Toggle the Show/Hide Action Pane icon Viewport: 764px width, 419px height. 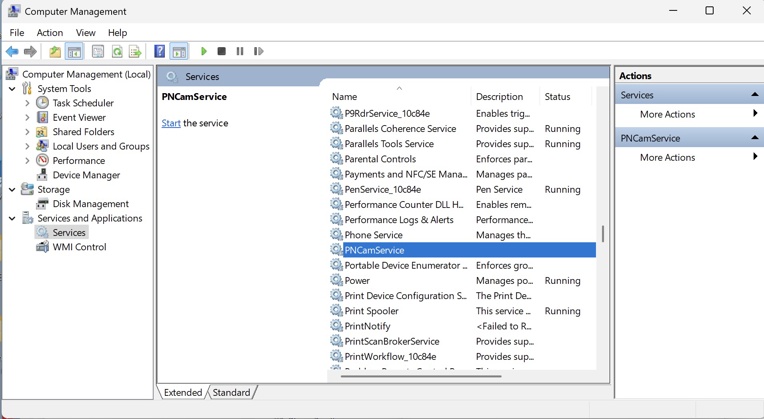179,51
